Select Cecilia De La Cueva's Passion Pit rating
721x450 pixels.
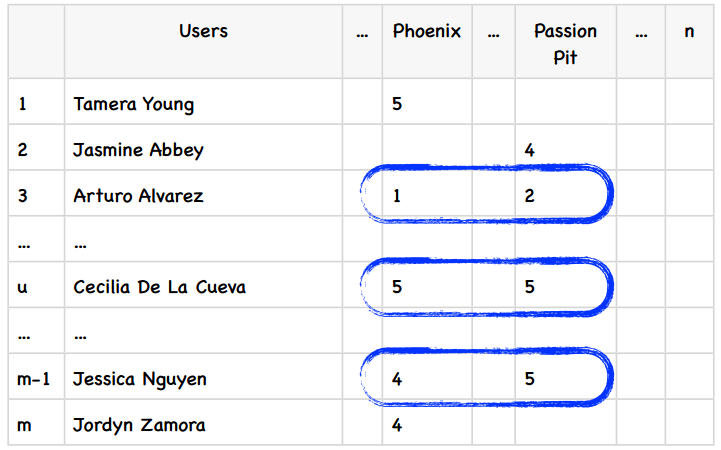coord(529,287)
